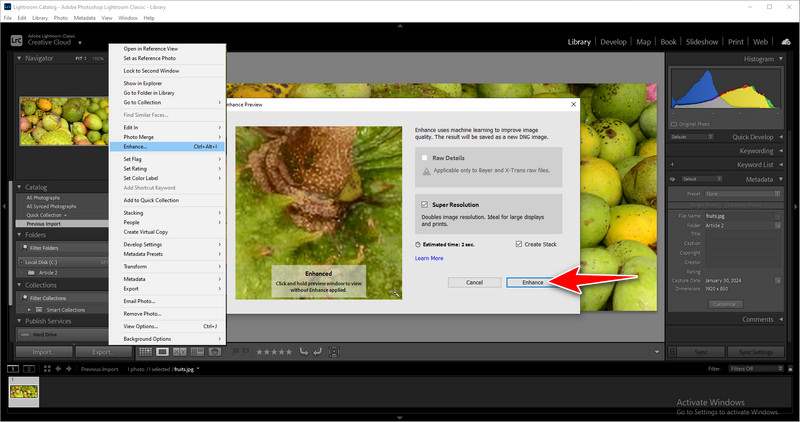Click the filmstrip grid shortcut icon
800x422 pixels.
pyautogui.click(x=47, y=368)
